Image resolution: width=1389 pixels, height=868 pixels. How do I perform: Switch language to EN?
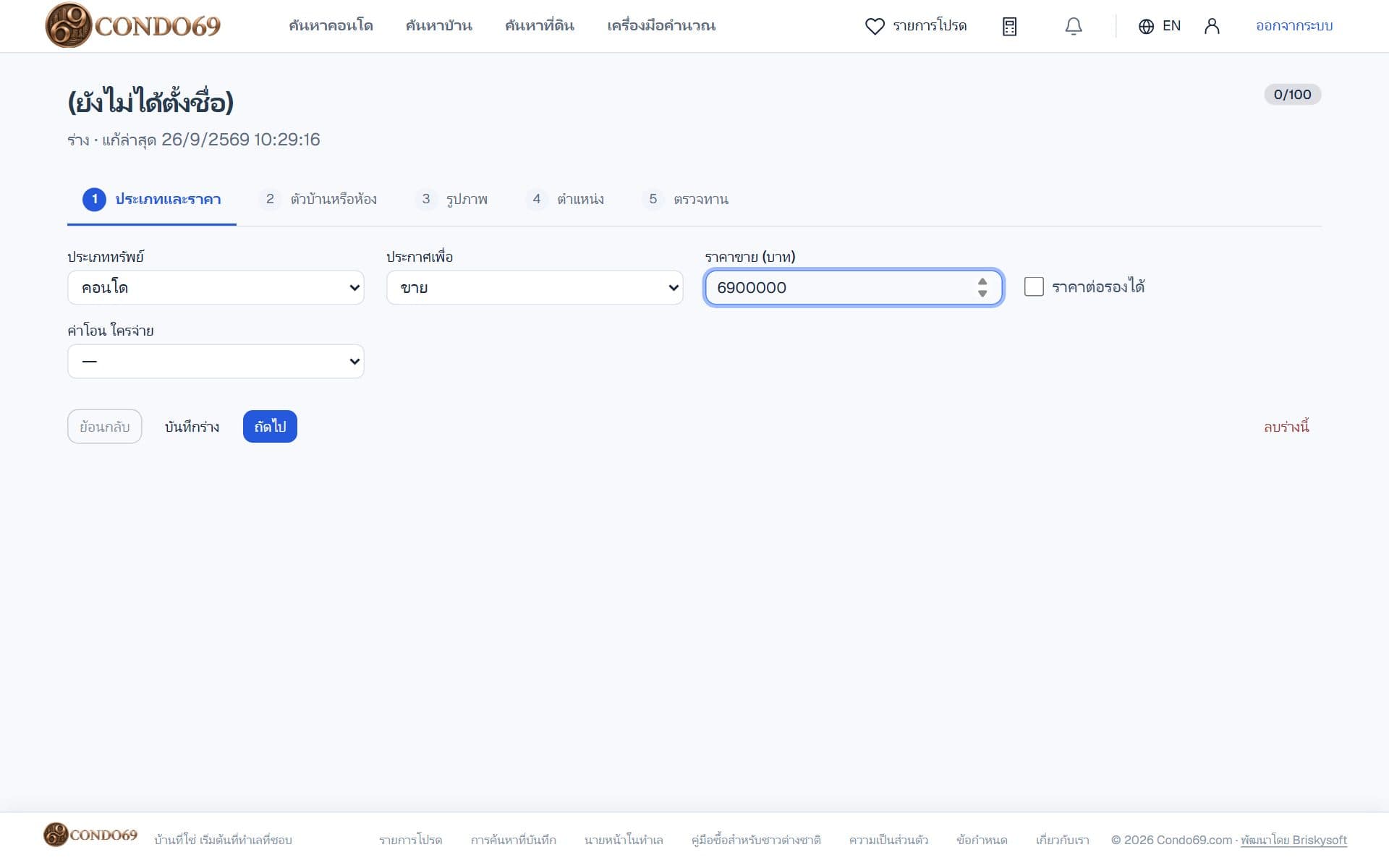(1171, 26)
